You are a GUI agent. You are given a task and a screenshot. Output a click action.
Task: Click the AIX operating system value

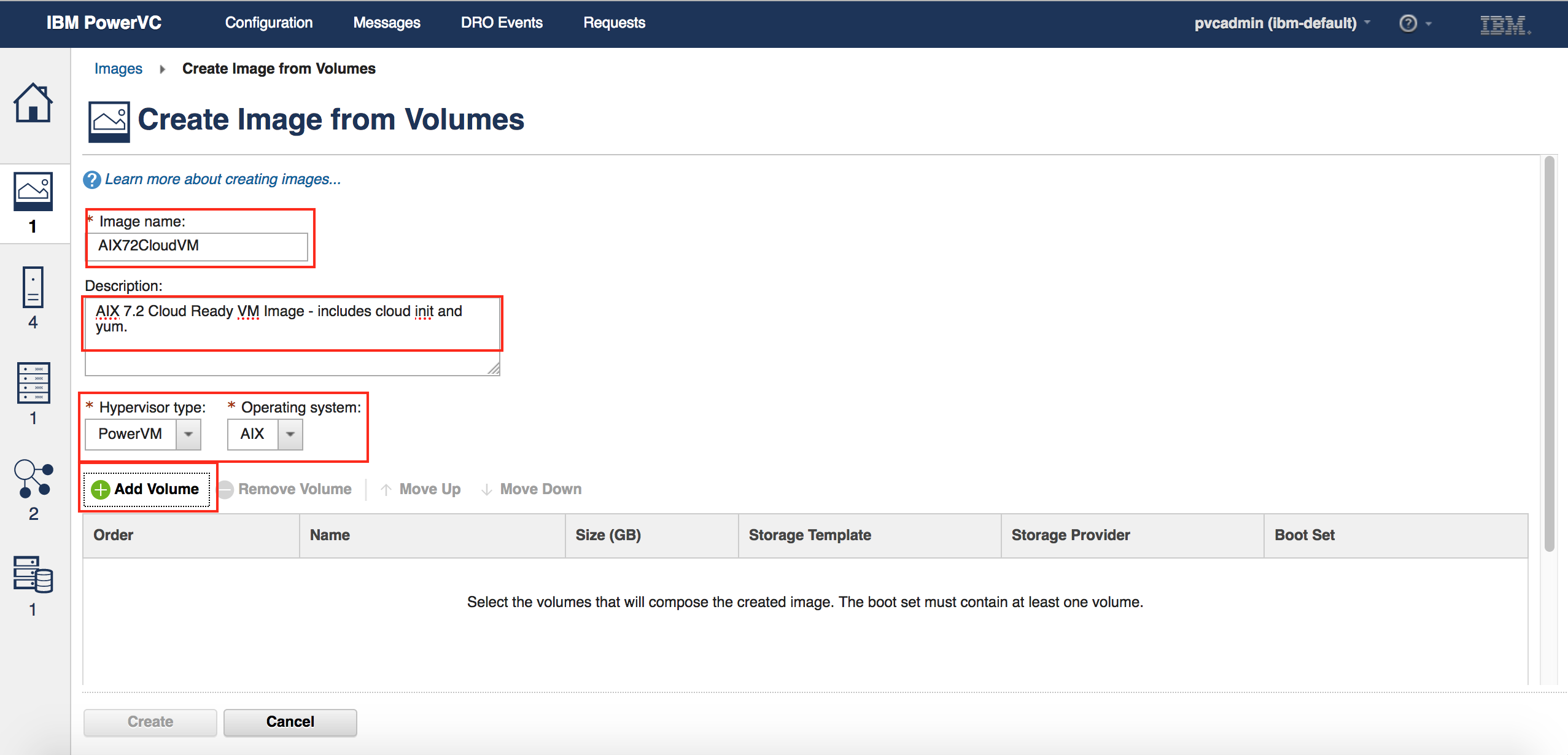(x=252, y=434)
